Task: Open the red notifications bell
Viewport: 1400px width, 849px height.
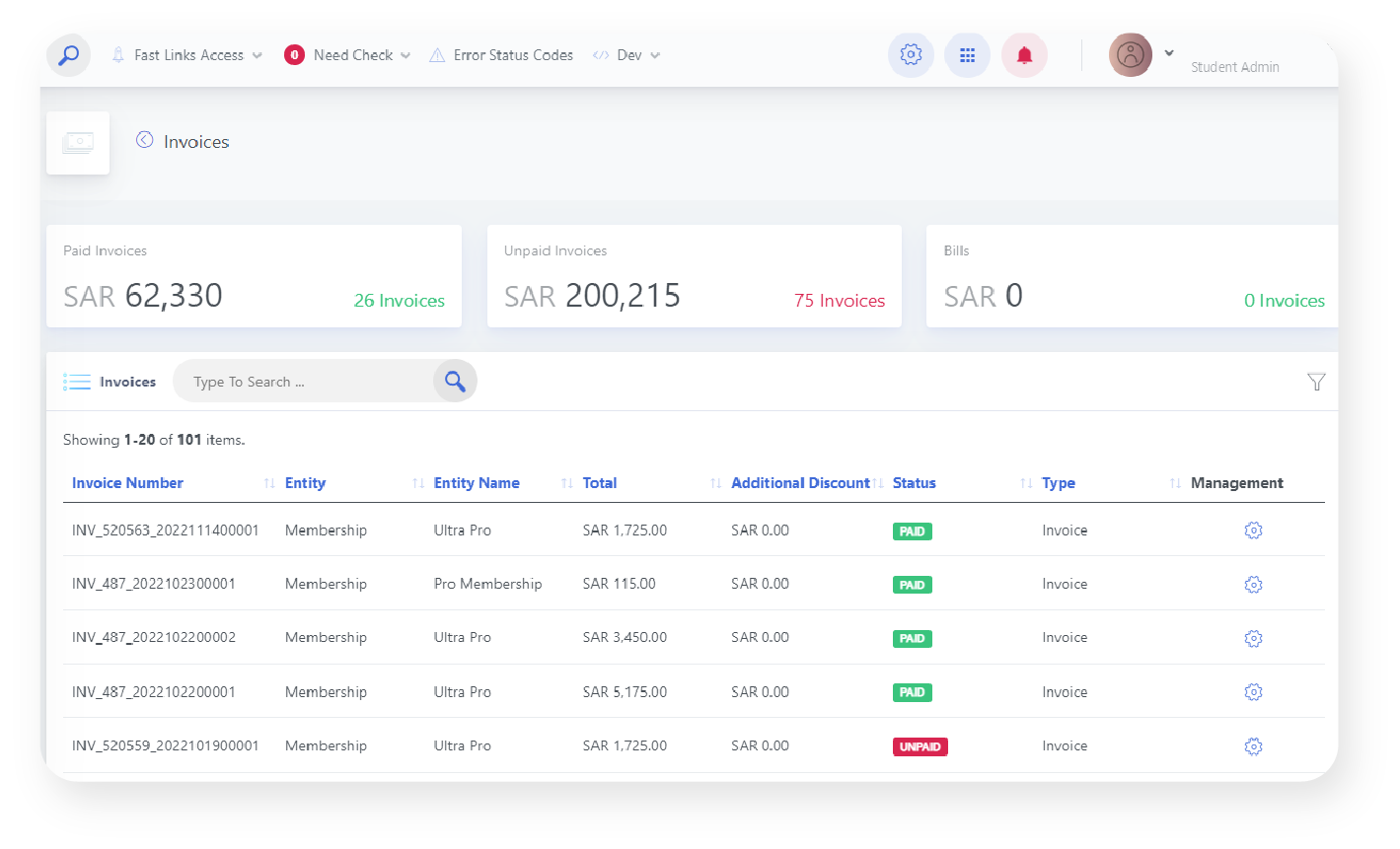Action: [x=1024, y=55]
